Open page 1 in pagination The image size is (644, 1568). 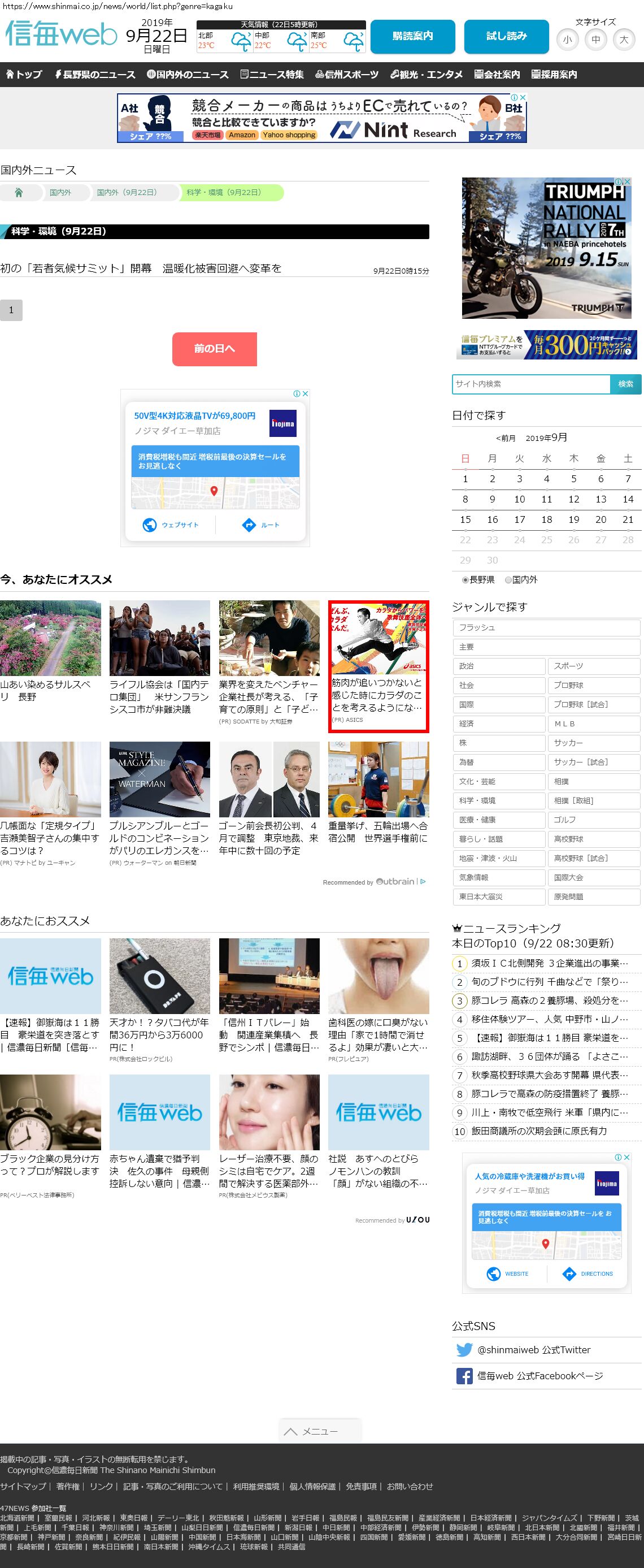click(11, 310)
